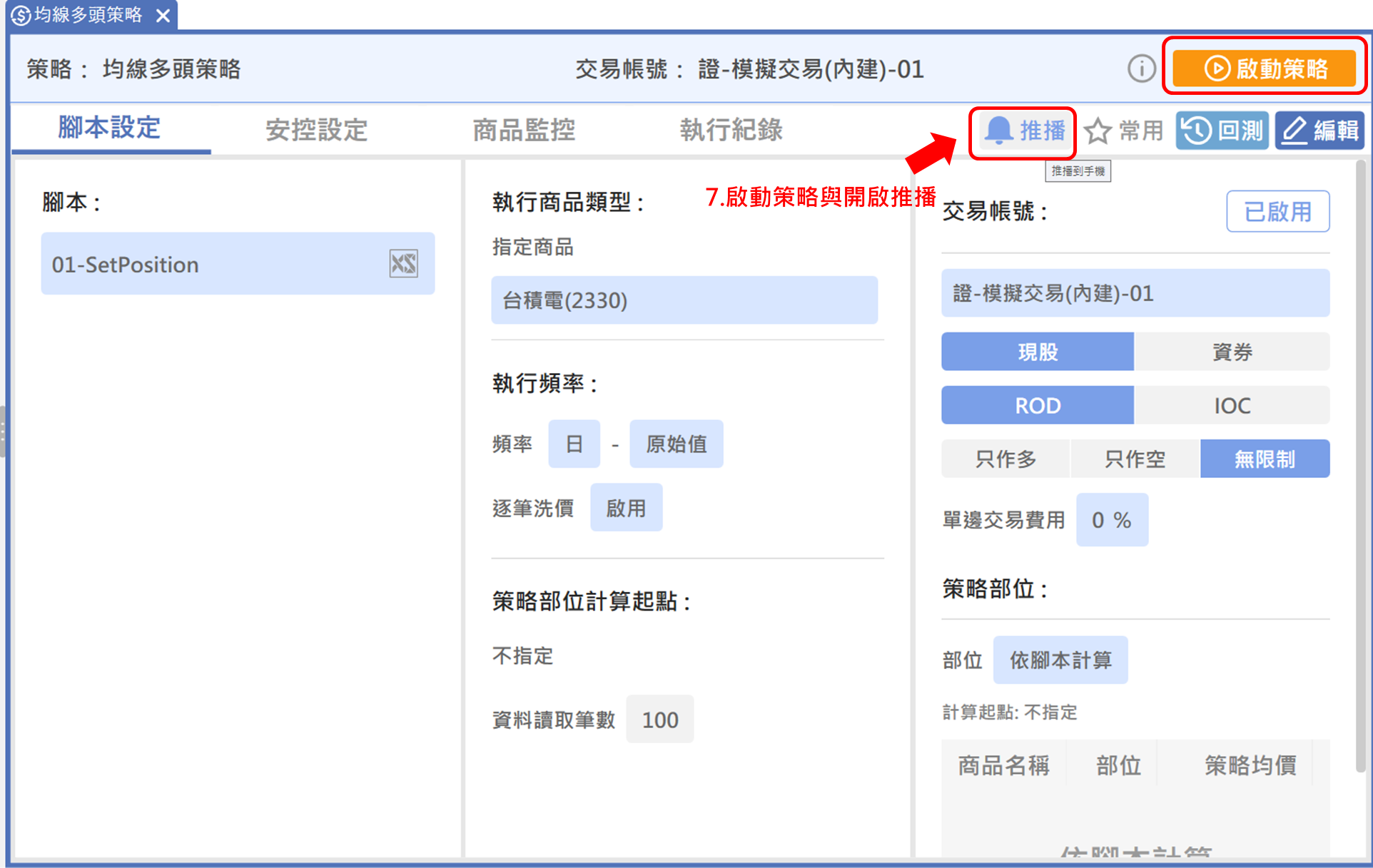
Task: Click the 逐筆洗價 啟用 button
Action: coord(626,508)
